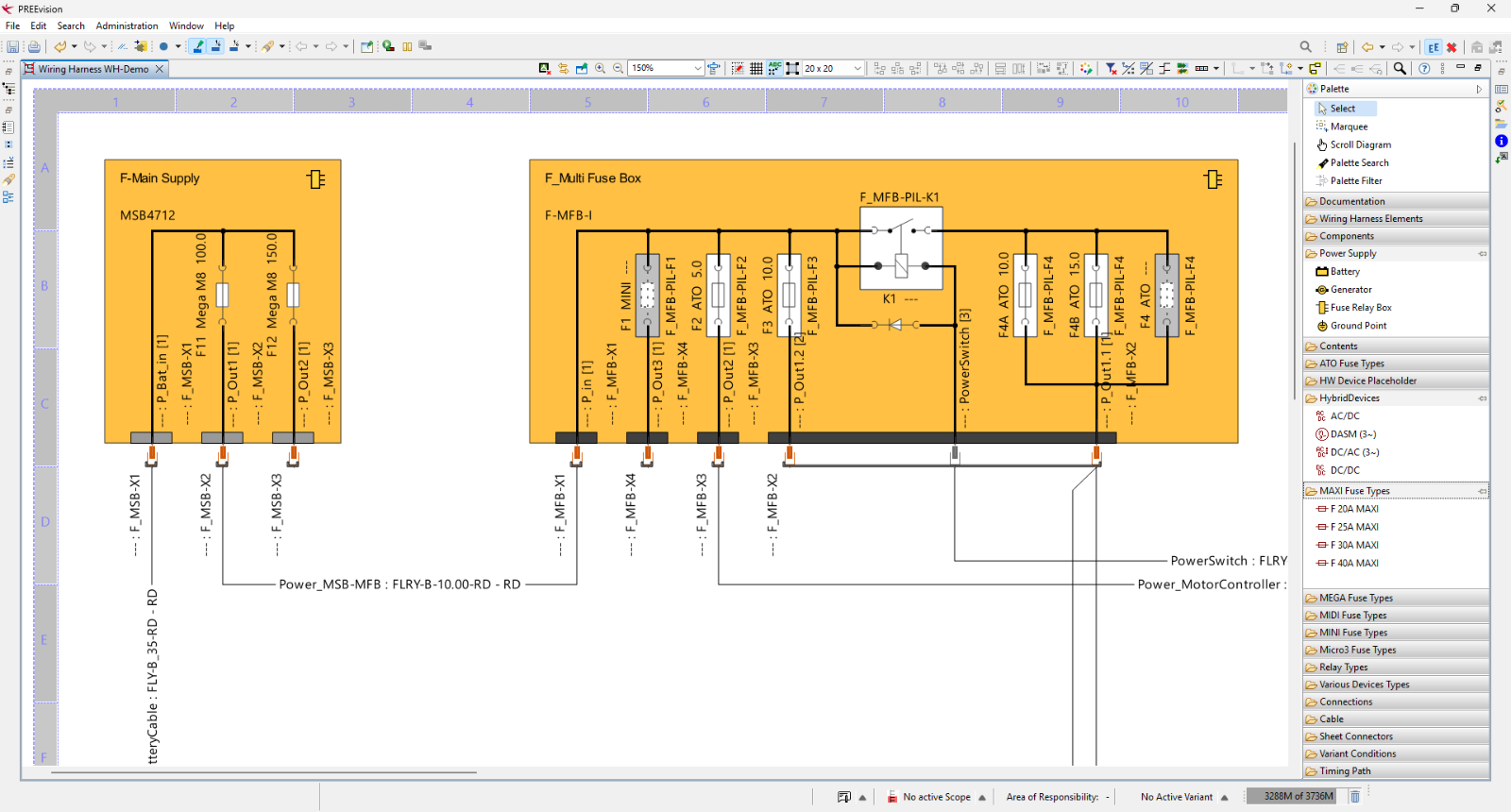The width and height of the screenshot is (1511, 812).
Task: Switch to Wiring Harness WH-Demo tab
Action: coord(93,69)
